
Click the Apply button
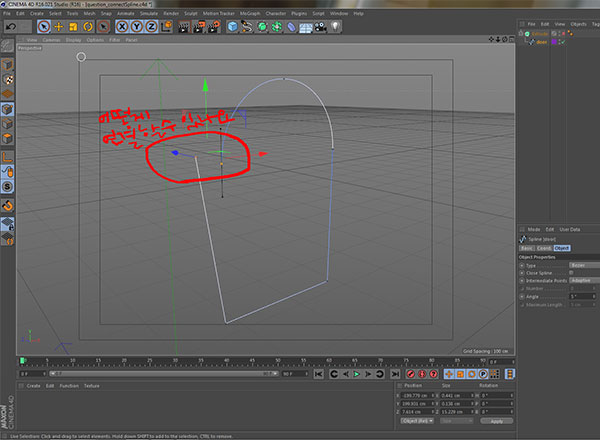point(497,421)
